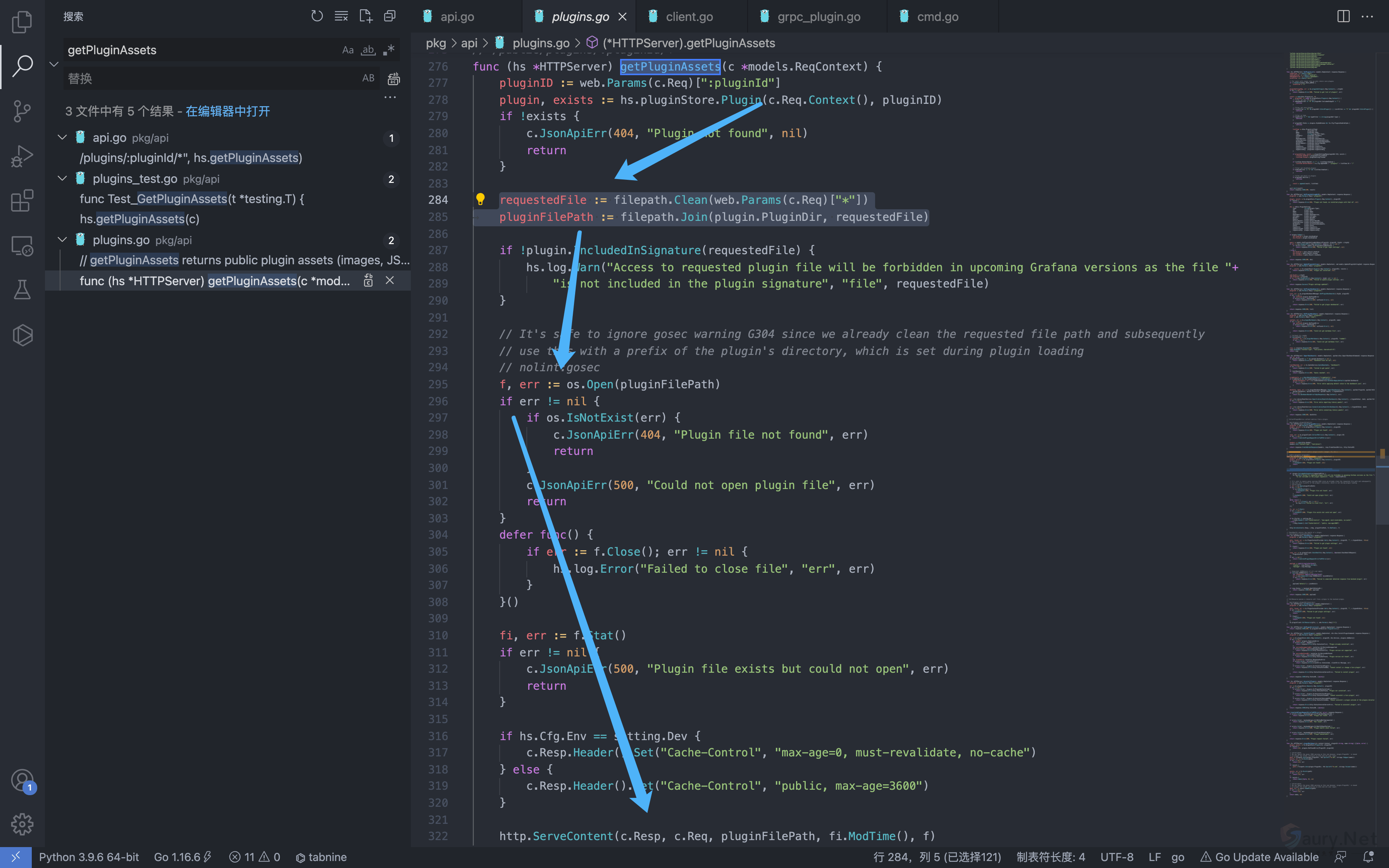This screenshot has height=868, width=1389.
Task: Click the refresh search results icon
Action: click(317, 16)
